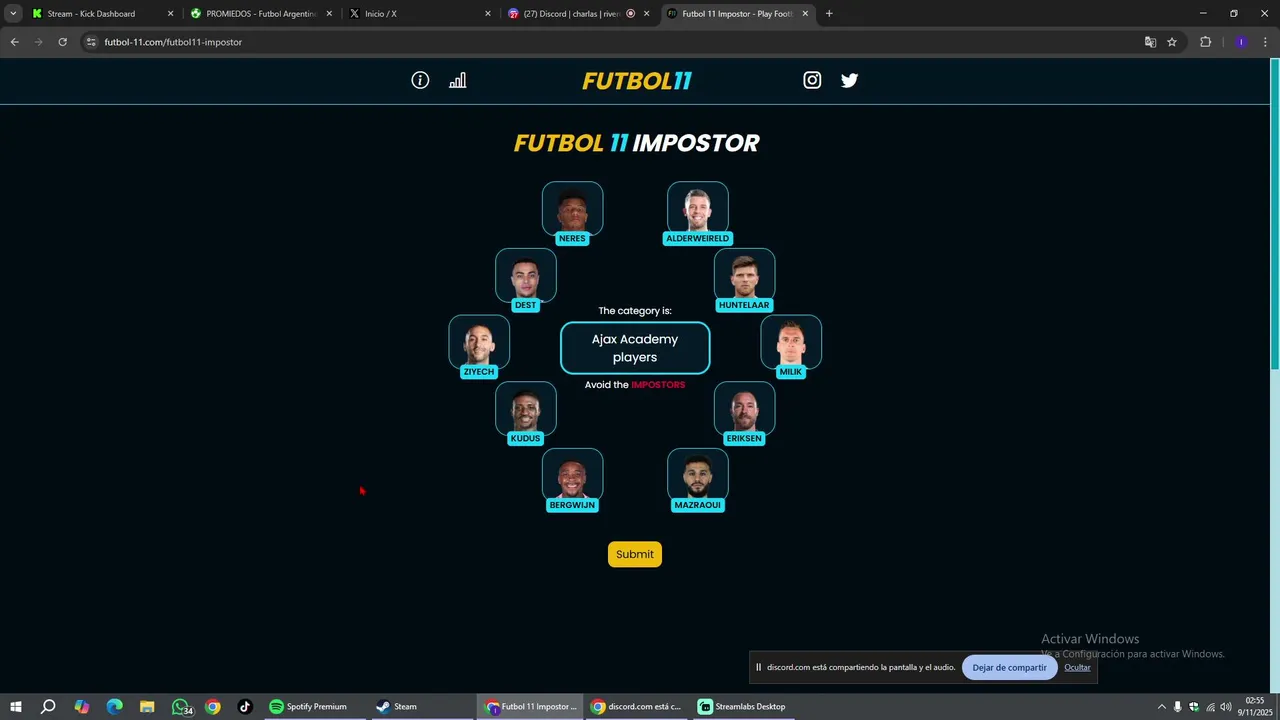Screen dimensions: 1280x720
Task: Click the microphone icon in system tray
Action: 1177,707
